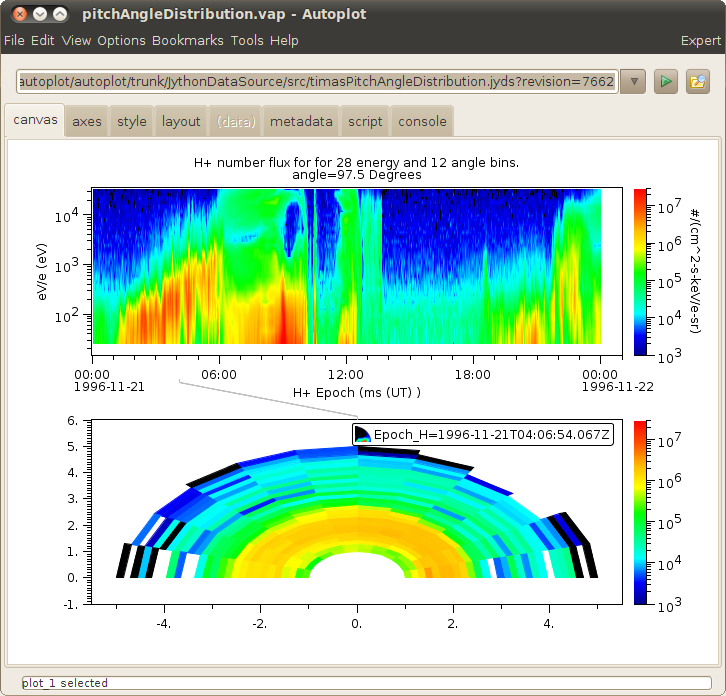Image resolution: width=726 pixels, height=696 pixels.
Task: Maximize the Autoplot window
Action: 60,14
